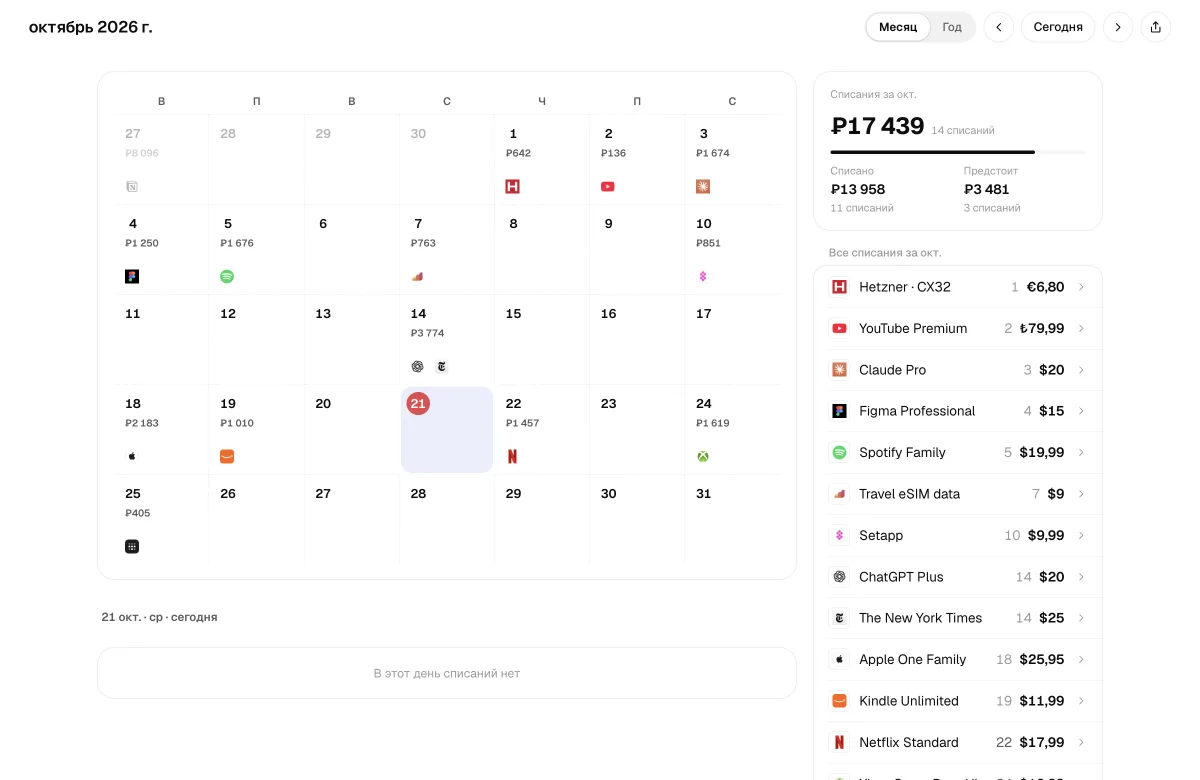Open the share/export icon in the top bar

[x=1156, y=27]
